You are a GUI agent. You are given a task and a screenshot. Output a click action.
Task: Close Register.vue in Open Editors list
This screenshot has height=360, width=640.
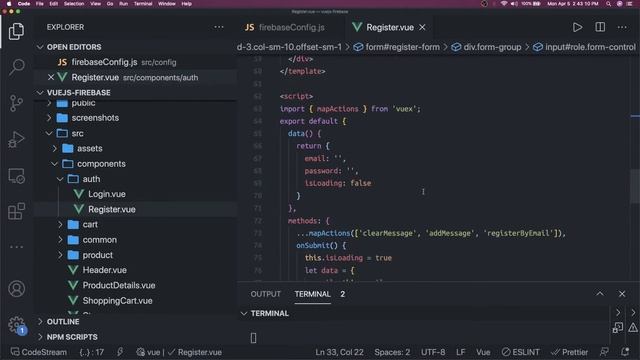click(x=51, y=77)
